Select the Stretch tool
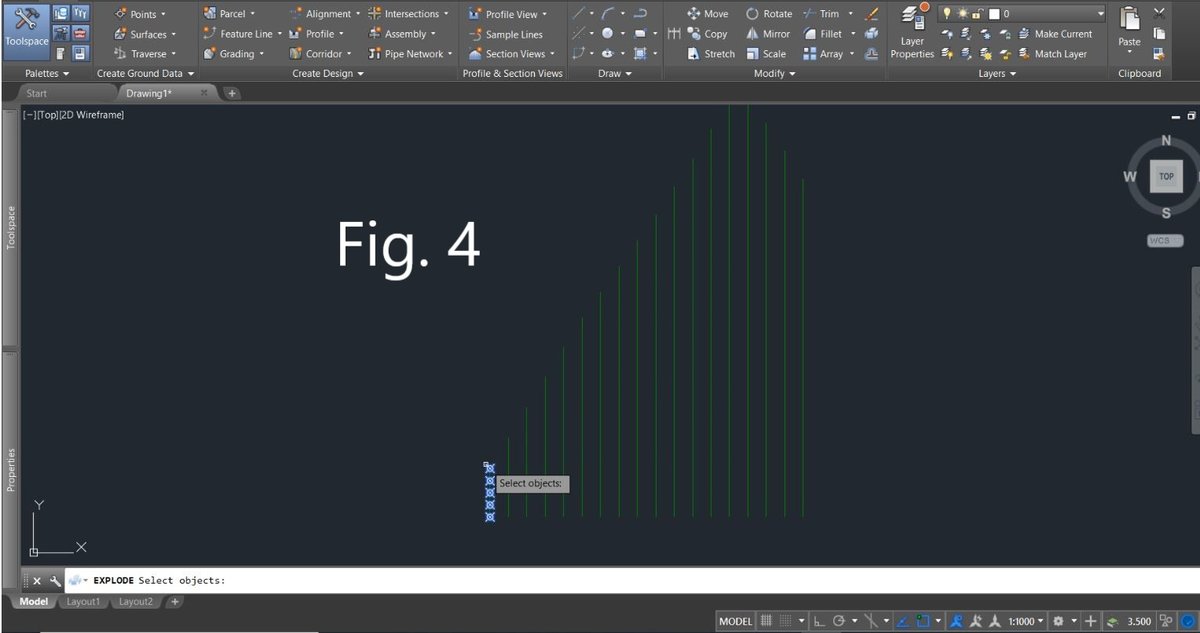The image size is (1200, 633). pos(711,54)
